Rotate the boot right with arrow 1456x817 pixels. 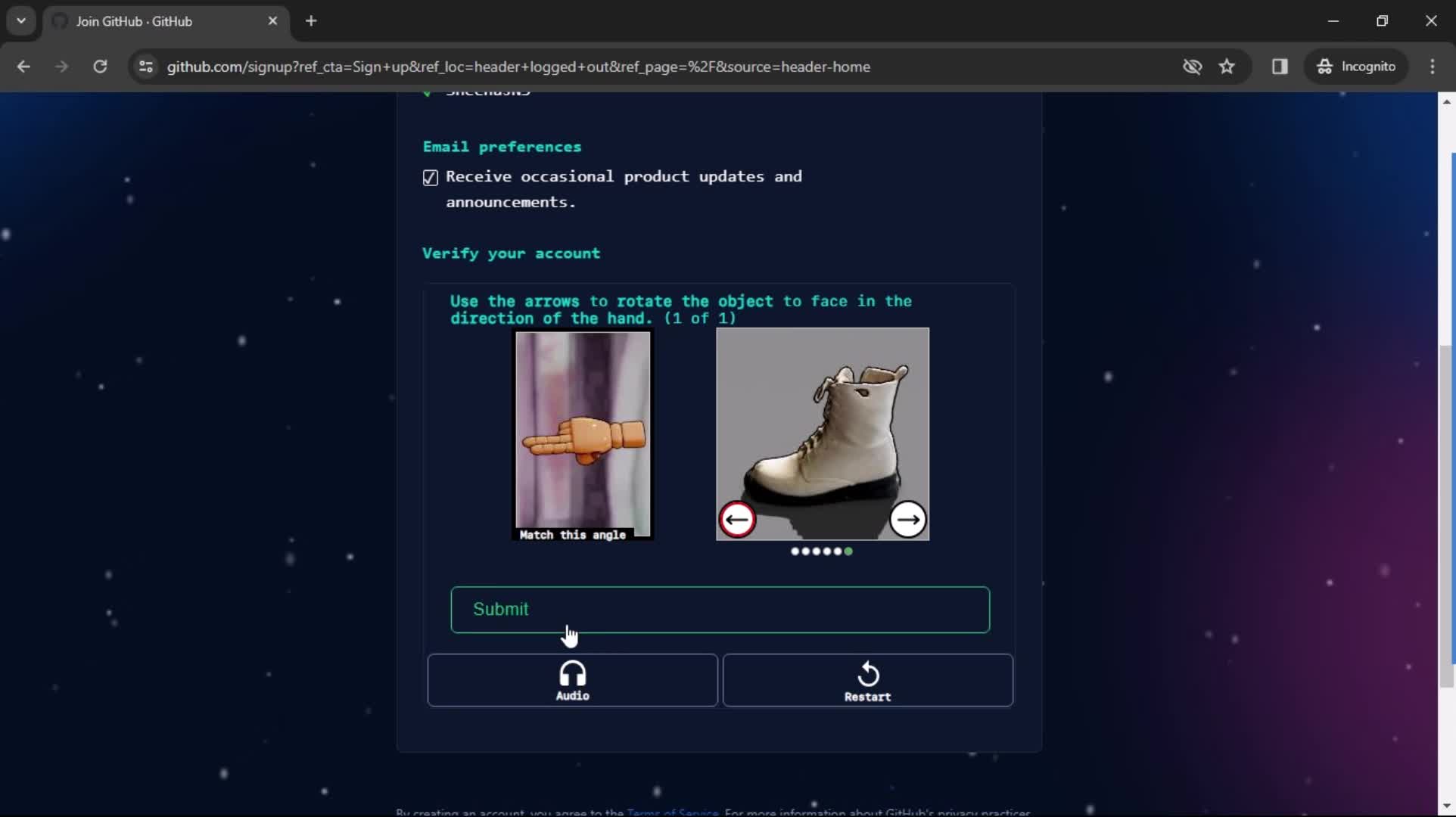(x=907, y=520)
